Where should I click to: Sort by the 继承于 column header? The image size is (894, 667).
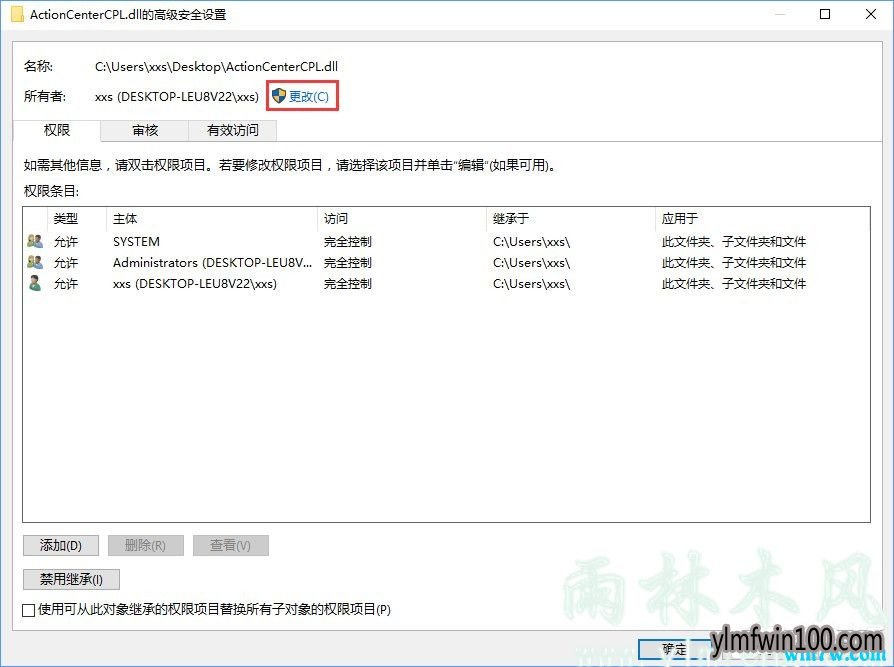571,218
